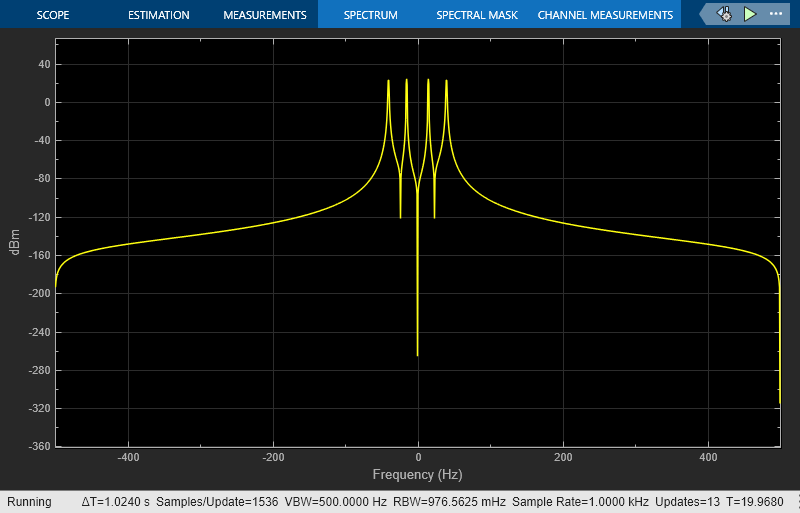This screenshot has height=513, width=800.
Task: Switch to the SCOPE tab
Action: [53, 15]
